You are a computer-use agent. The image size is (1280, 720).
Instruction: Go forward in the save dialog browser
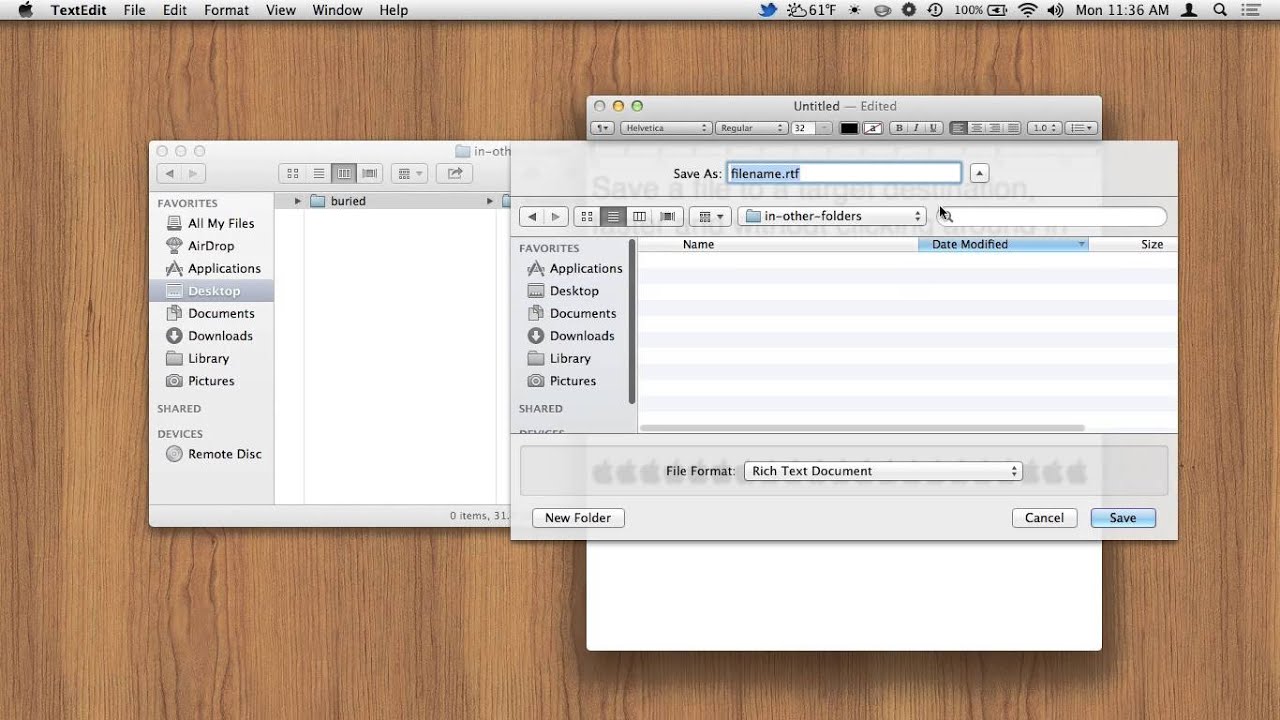556,216
